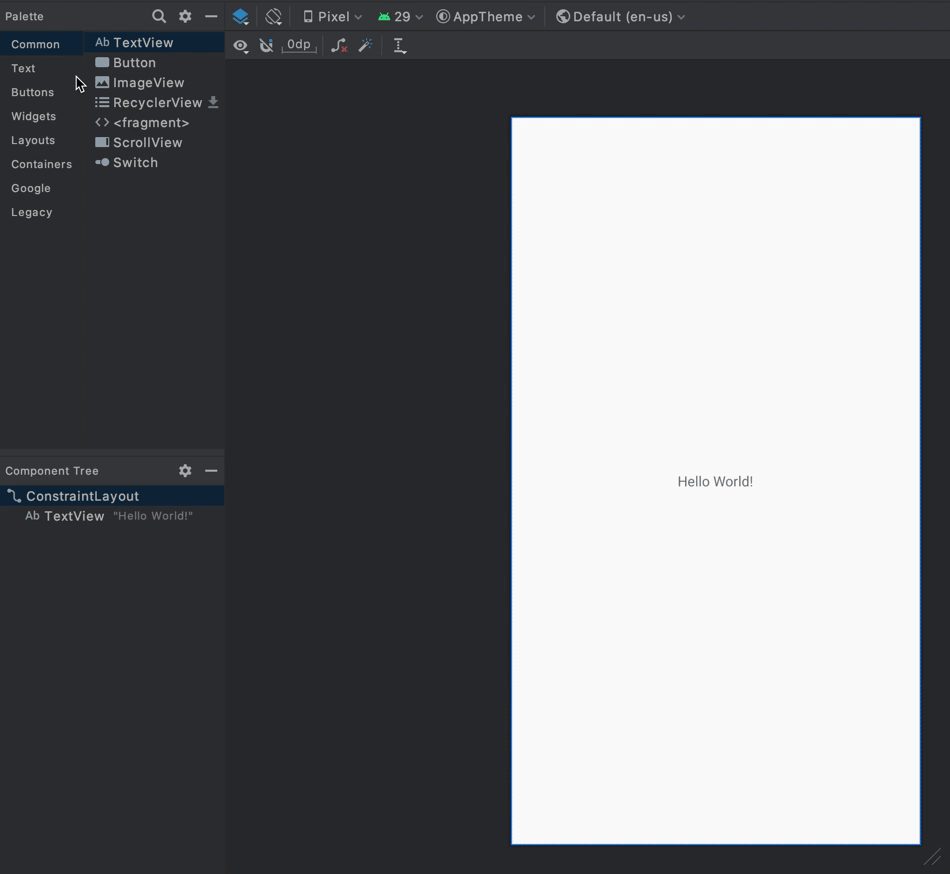Open Component Tree settings gear
Screen dimensions: 950x874
(185, 471)
